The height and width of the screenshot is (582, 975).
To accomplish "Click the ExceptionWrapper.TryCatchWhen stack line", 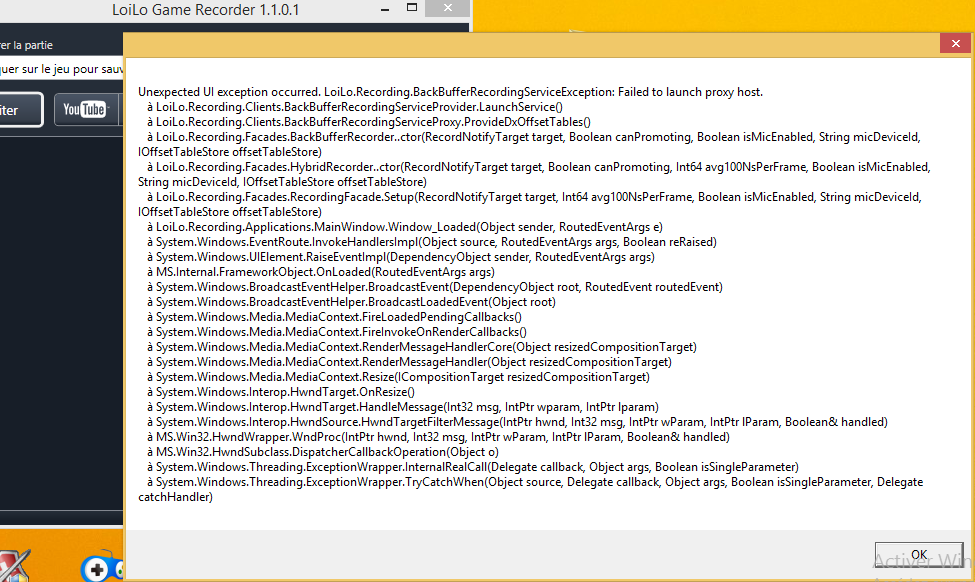I will pyautogui.click(x=530, y=489).
